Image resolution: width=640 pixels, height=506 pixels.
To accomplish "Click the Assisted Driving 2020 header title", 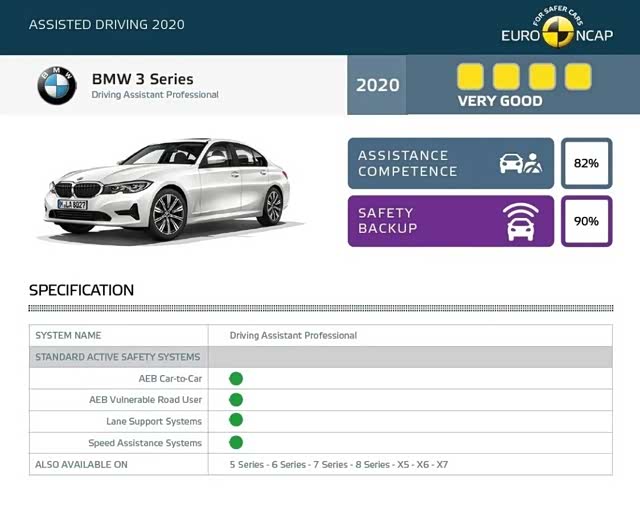I will coord(106,24).
